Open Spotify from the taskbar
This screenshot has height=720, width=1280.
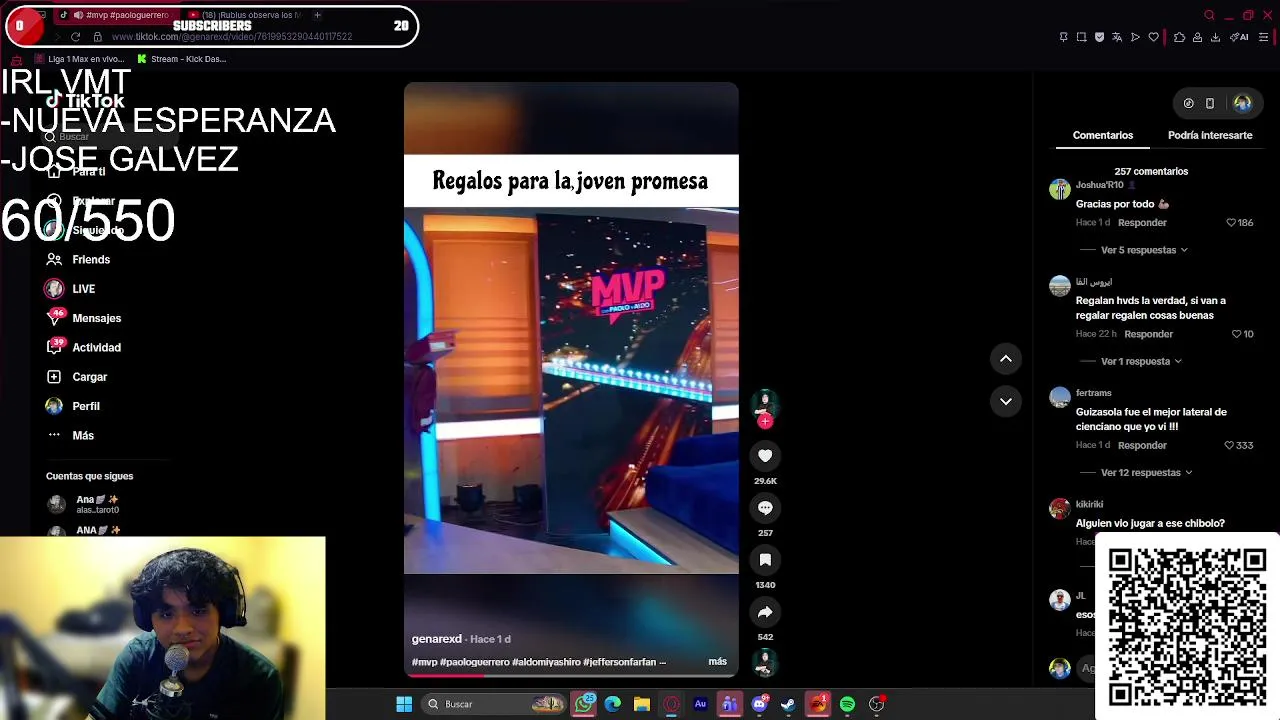[847, 704]
